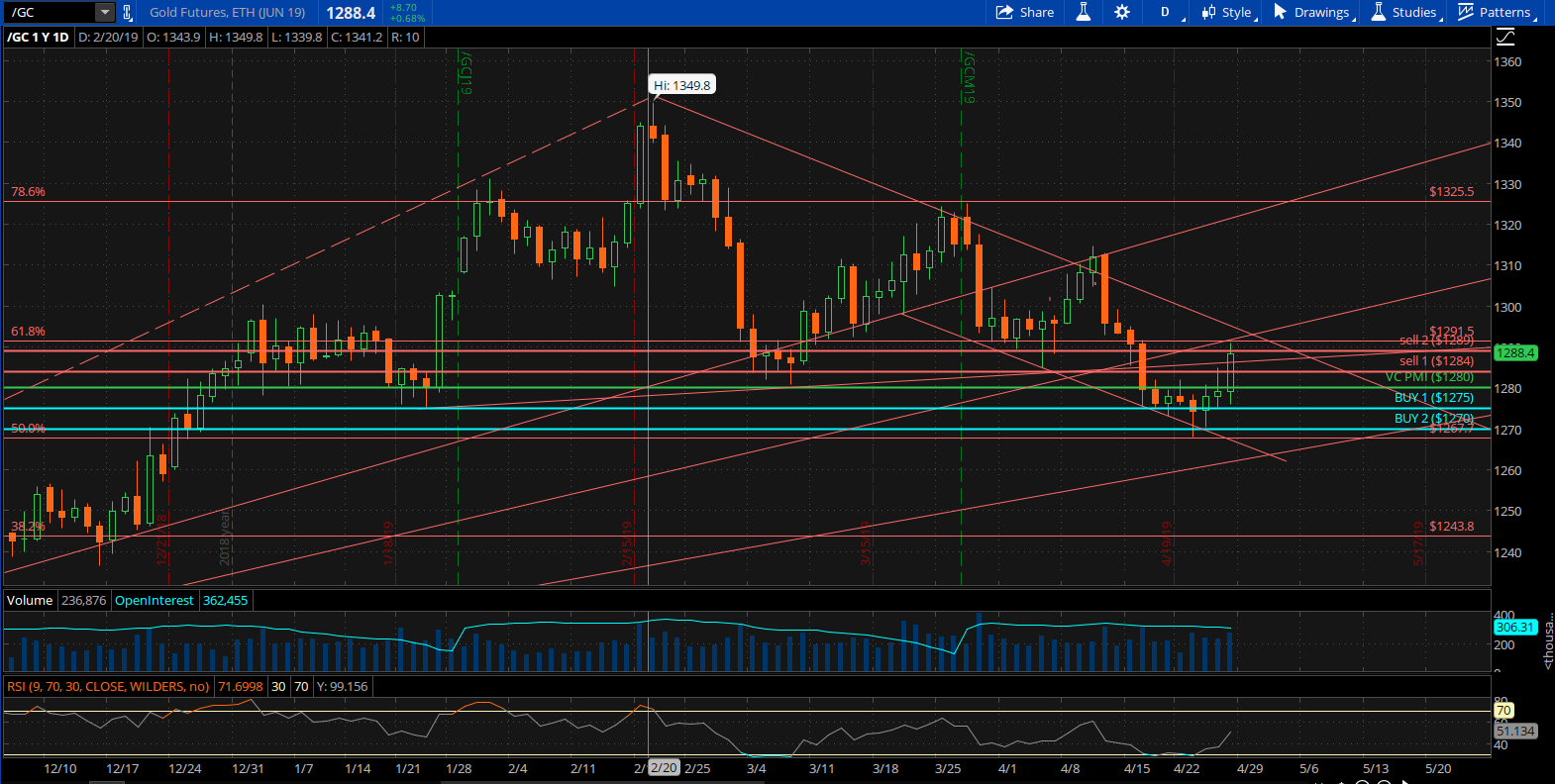Click the 4/29 date on time axis

pyautogui.click(x=1250, y=769)
